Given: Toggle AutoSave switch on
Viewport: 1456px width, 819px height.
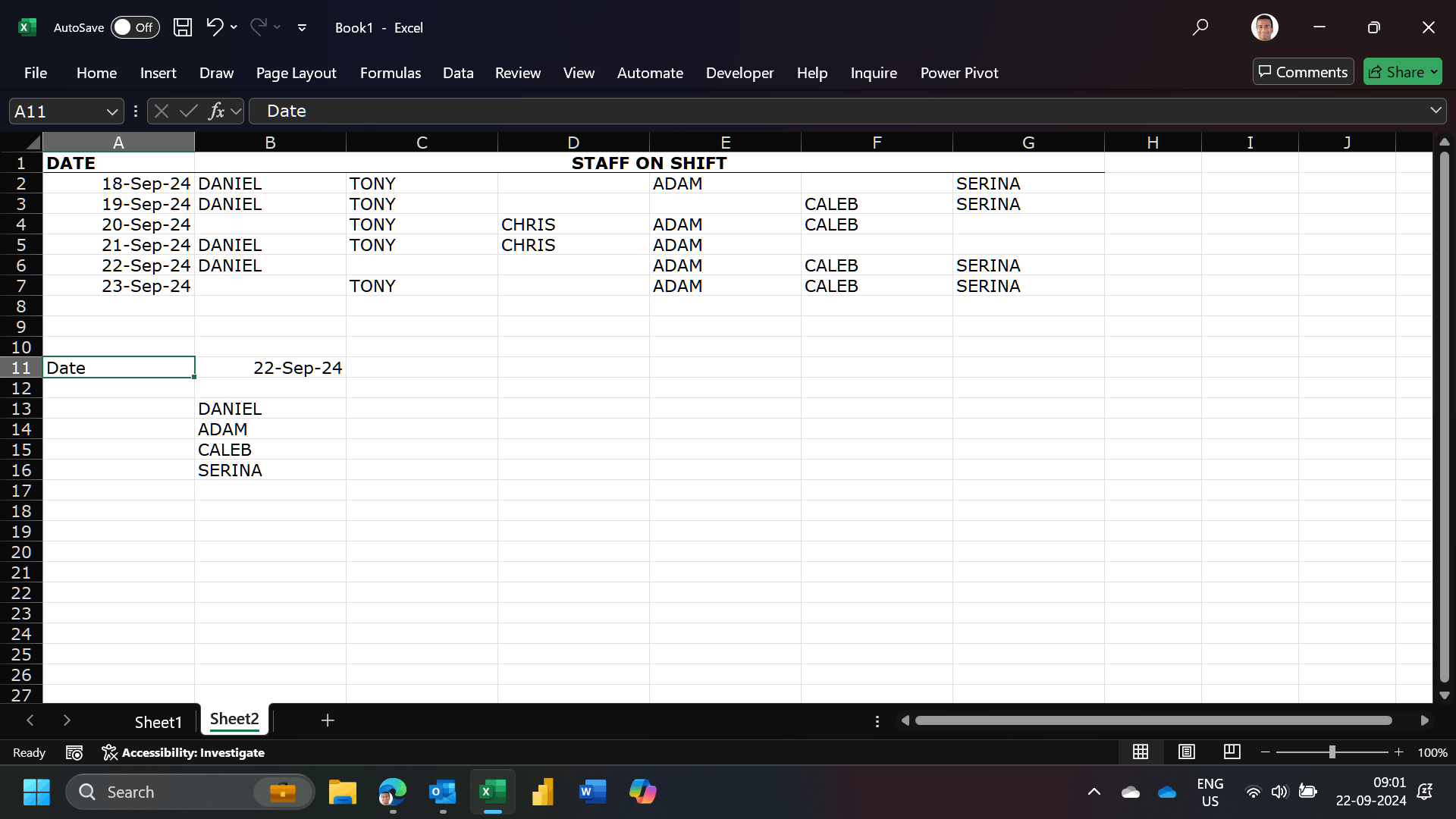Looking at the screenshot, I should [135, 27].
